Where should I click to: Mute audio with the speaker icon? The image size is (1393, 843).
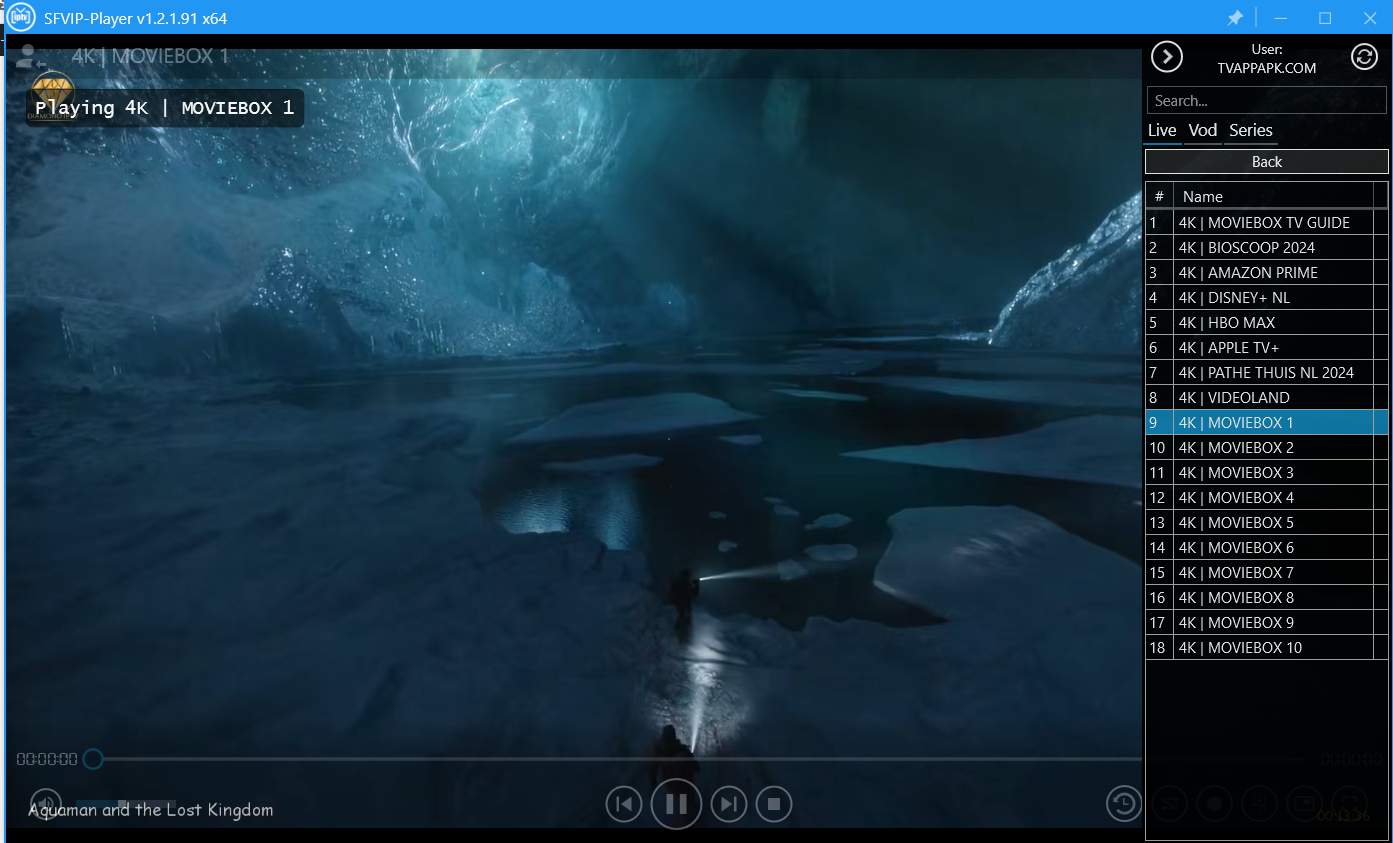tap(46, 804)
